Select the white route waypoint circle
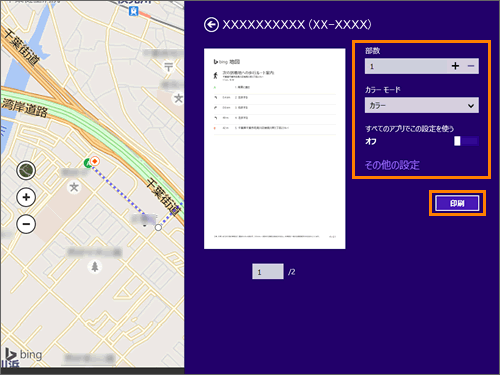The image size is (500, 375). coord(158,228)
